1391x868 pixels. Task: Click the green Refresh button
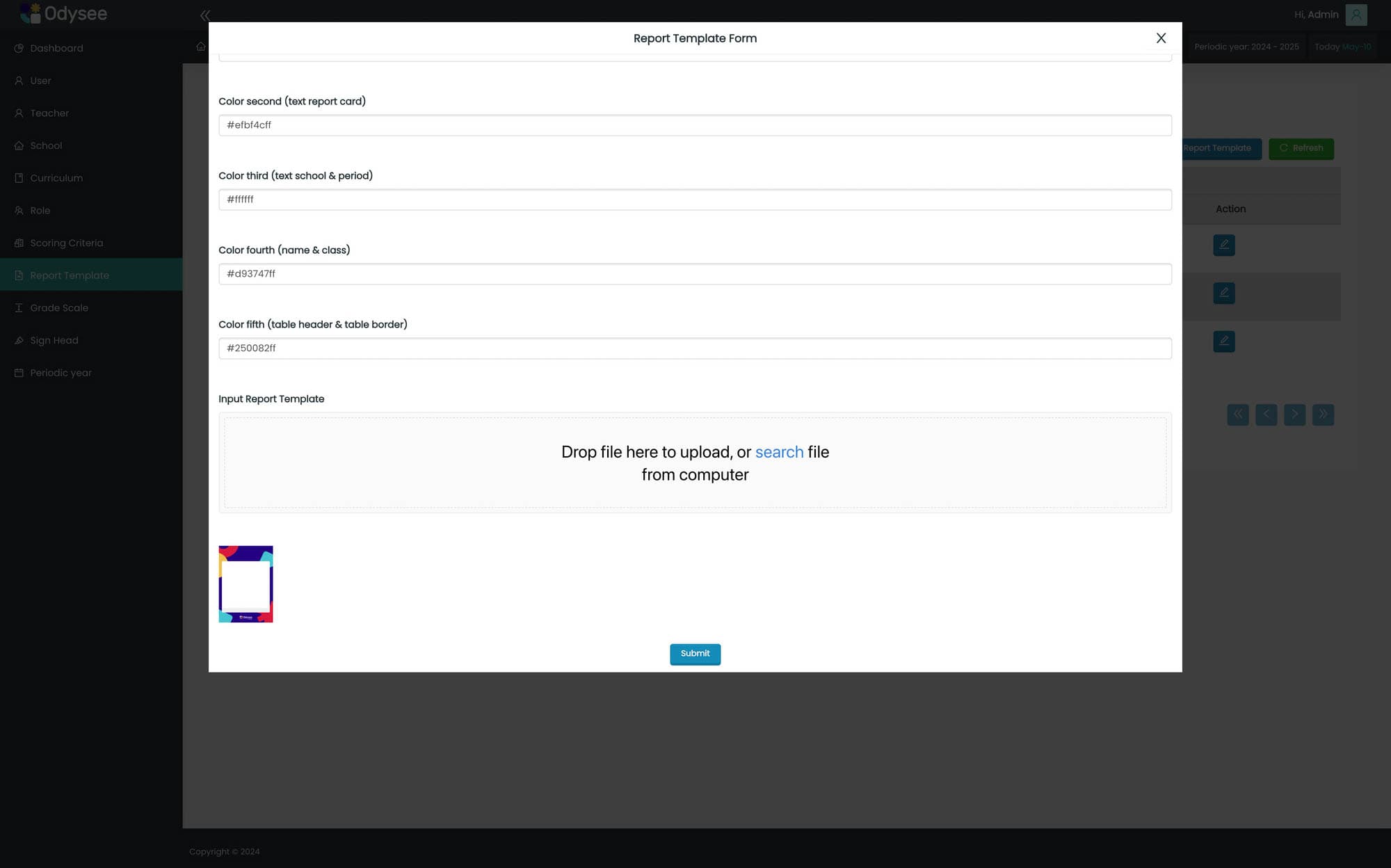(1301, 148)
